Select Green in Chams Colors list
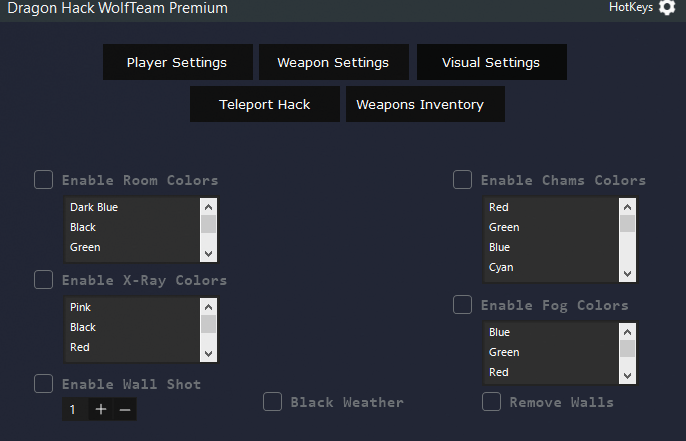 click(x=551, y=227)
